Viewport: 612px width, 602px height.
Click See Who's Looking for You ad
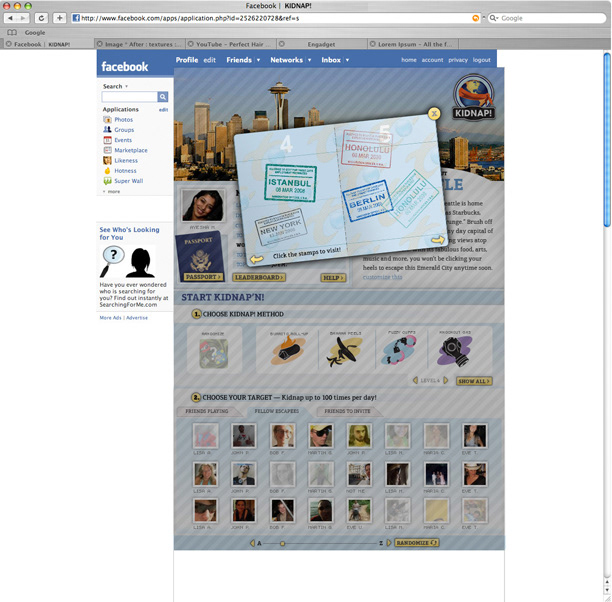tap(129, 233)
